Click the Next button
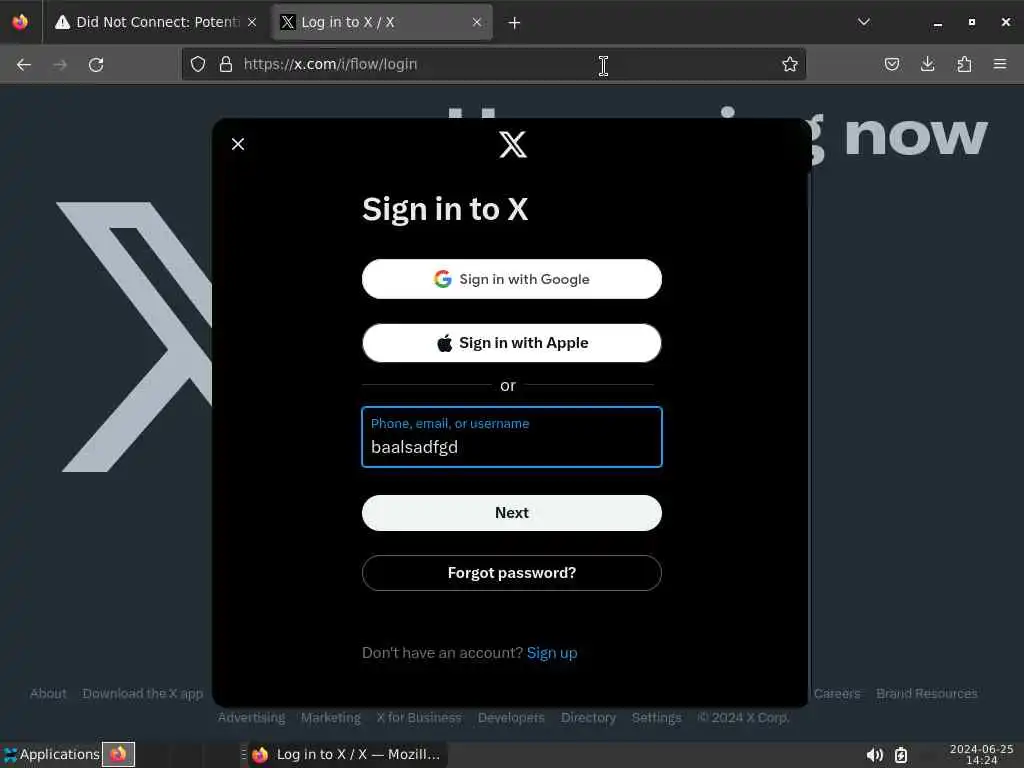 click(512, 513)
